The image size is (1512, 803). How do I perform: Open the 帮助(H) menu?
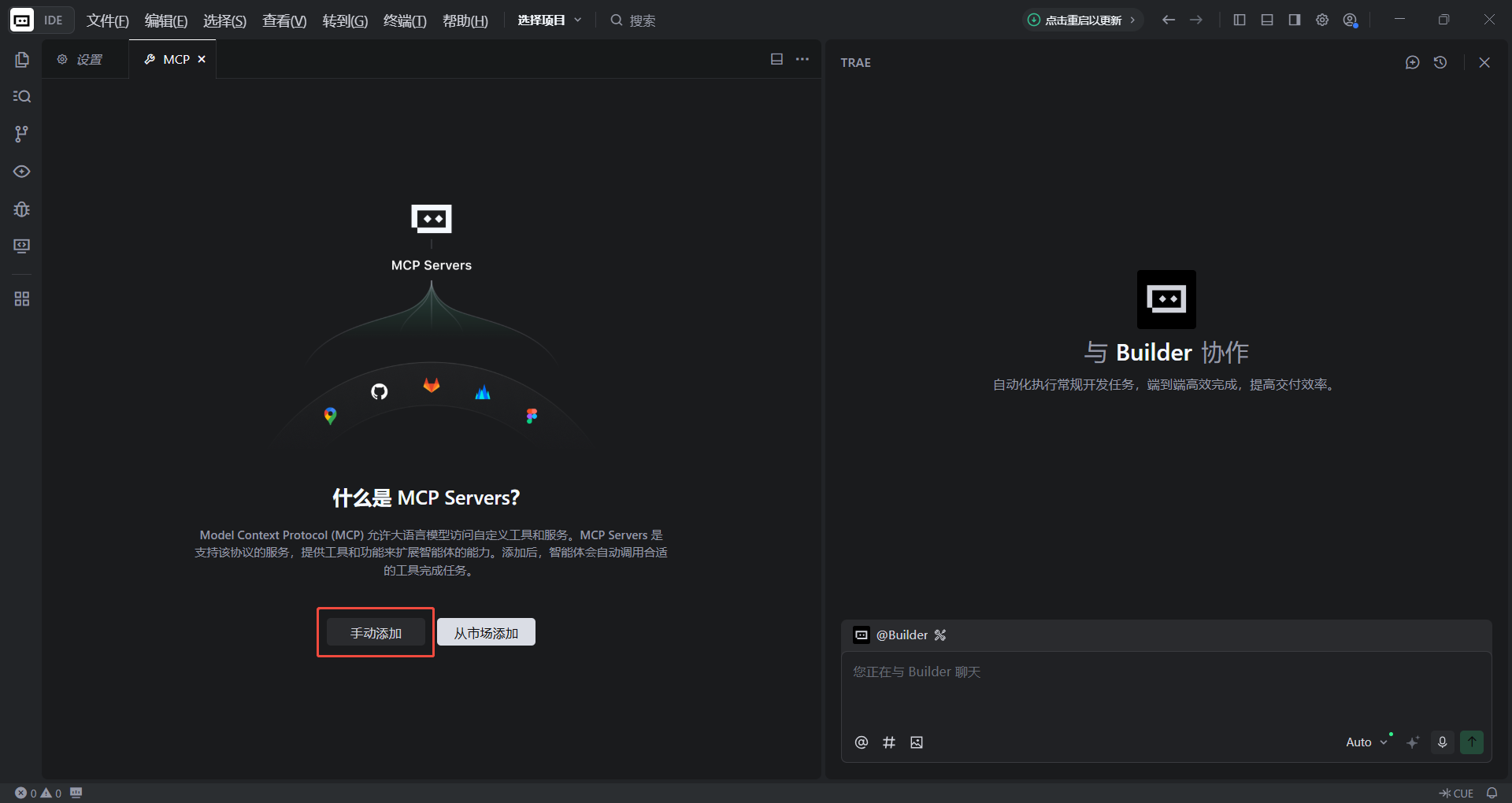coord(465,20)
